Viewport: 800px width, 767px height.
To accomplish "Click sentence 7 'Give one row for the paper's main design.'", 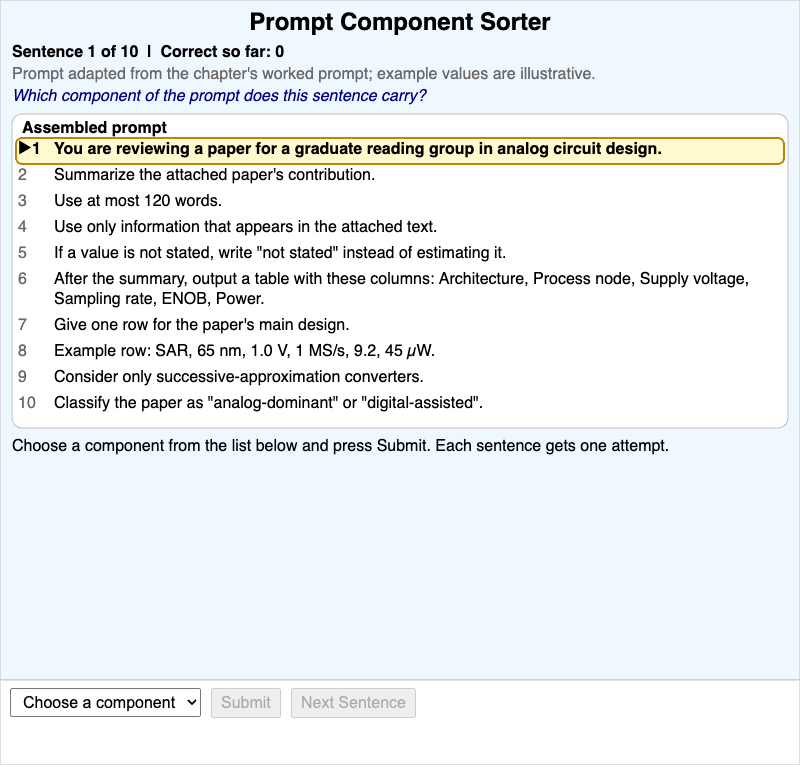I will tap(202, 325).
